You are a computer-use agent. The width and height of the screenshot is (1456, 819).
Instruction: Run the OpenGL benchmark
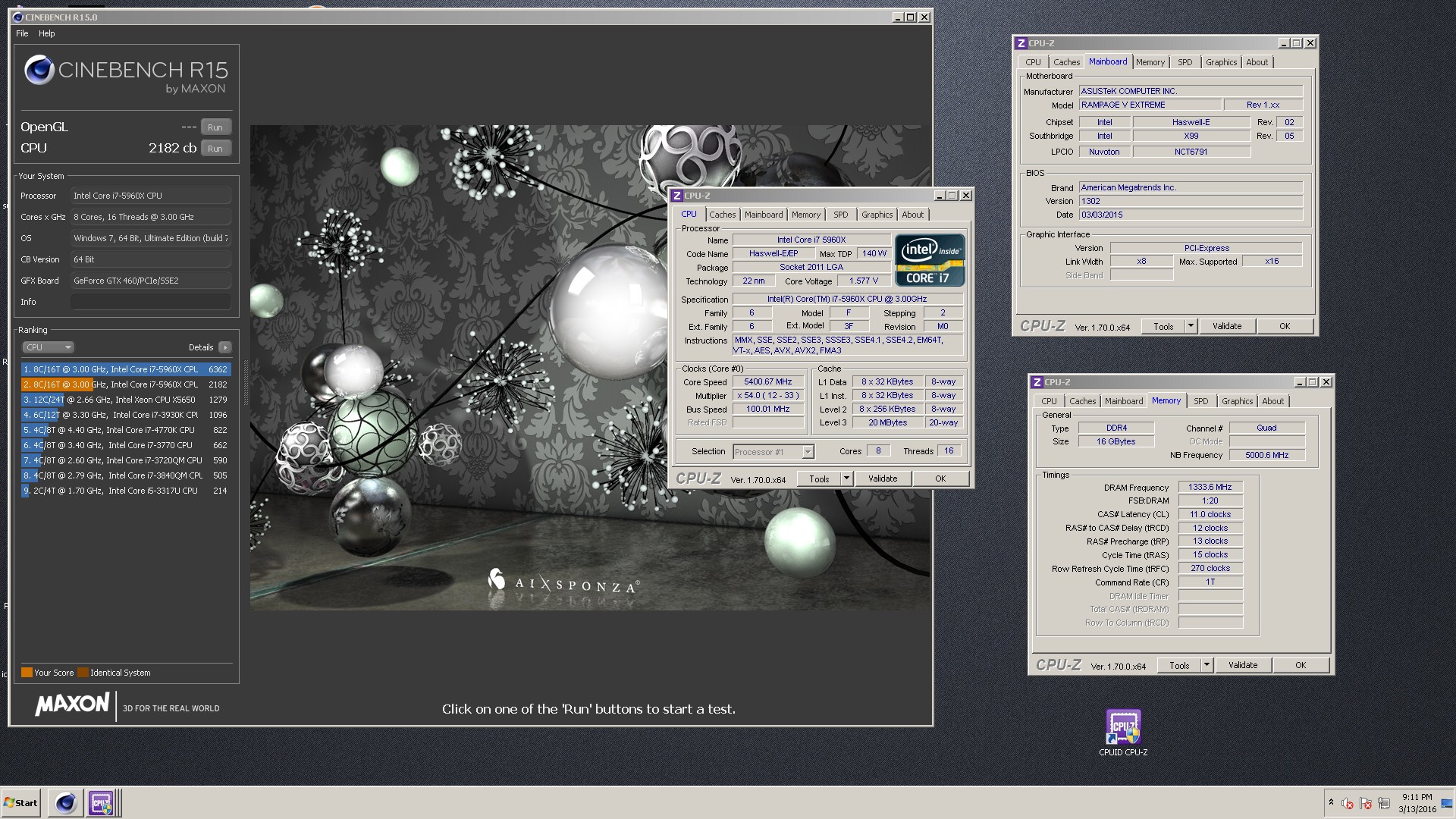click(215, 127)
